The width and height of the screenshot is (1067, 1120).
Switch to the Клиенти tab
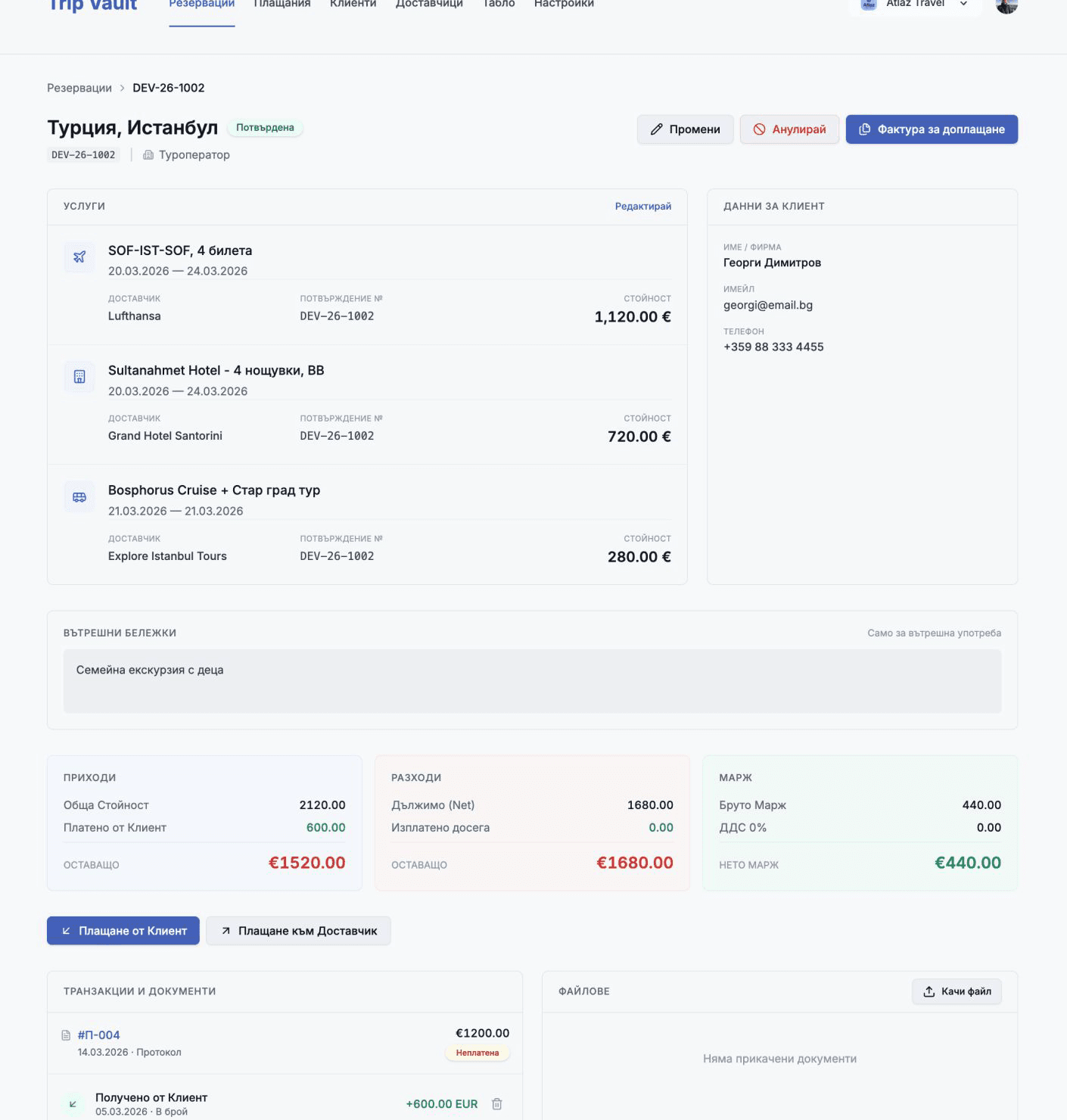(x=353, y=5)
